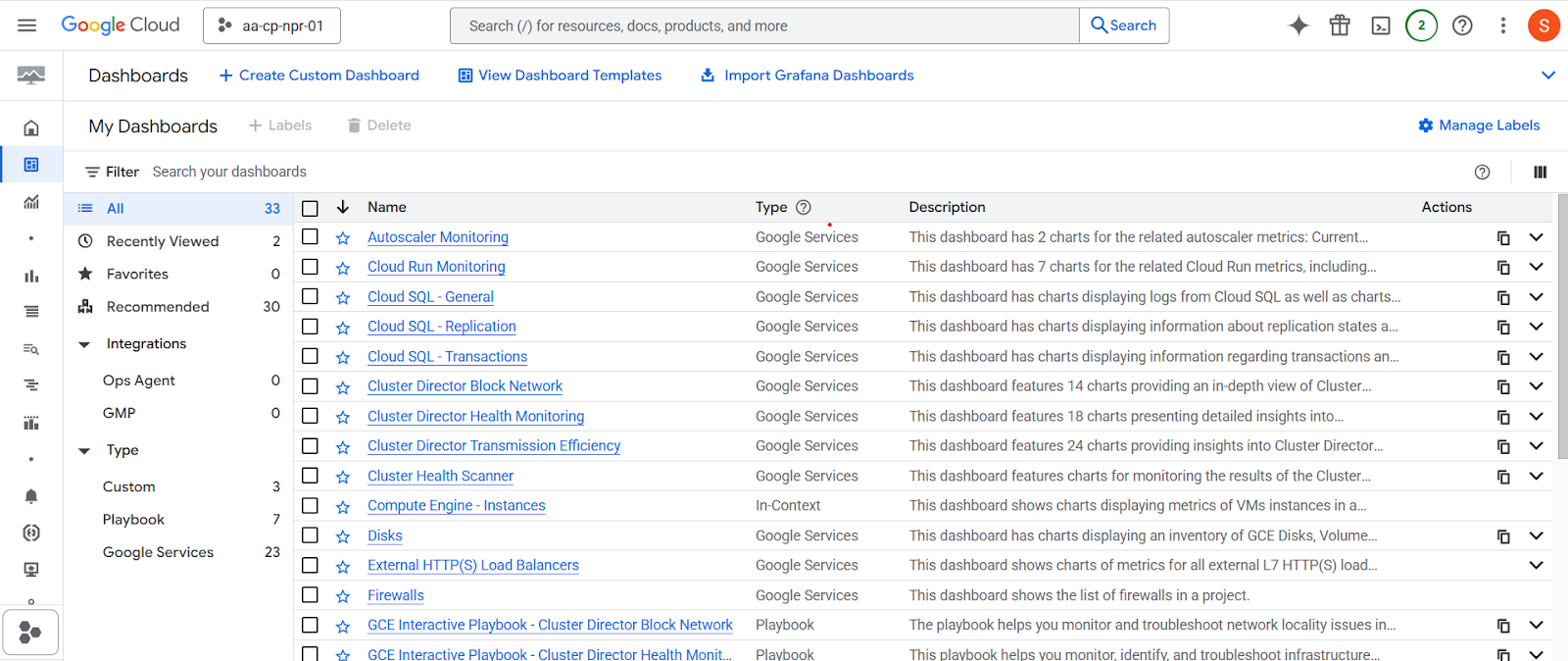Star the Cloud Run Monitoring dashboard

(x=343, y=268)
